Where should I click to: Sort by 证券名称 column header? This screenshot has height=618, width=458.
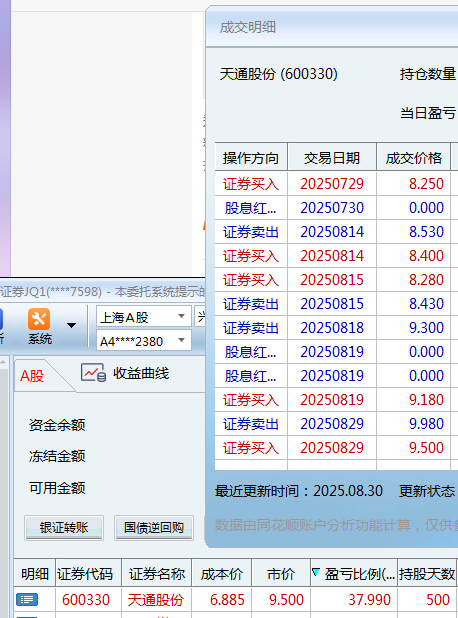156,573
